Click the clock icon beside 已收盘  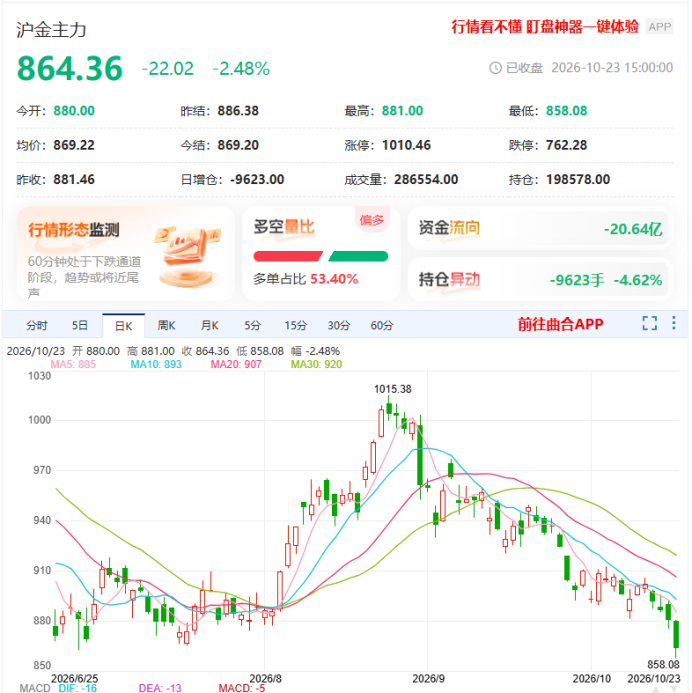[495, 68]
